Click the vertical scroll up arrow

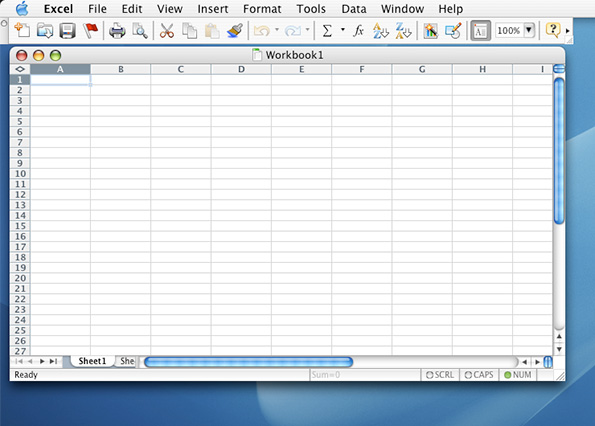559,336
